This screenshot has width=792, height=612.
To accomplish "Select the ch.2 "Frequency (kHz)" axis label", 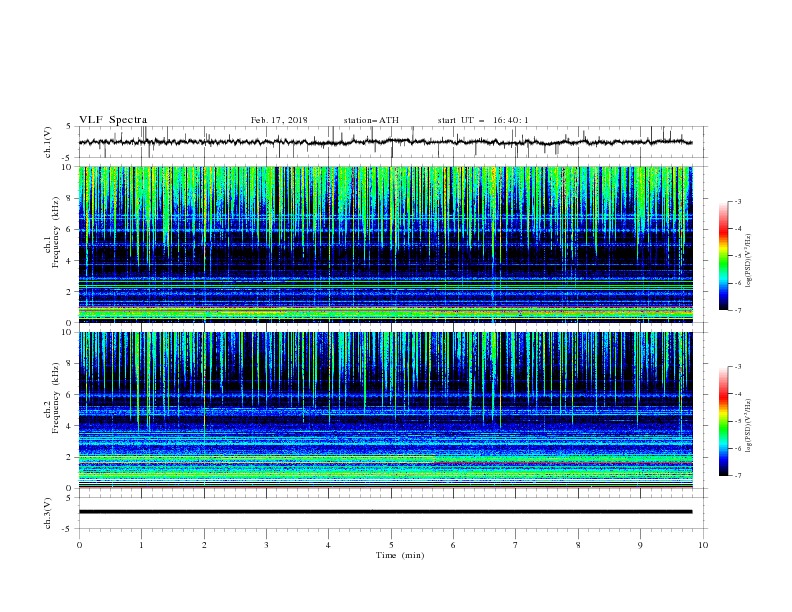I will click(56, 398).
